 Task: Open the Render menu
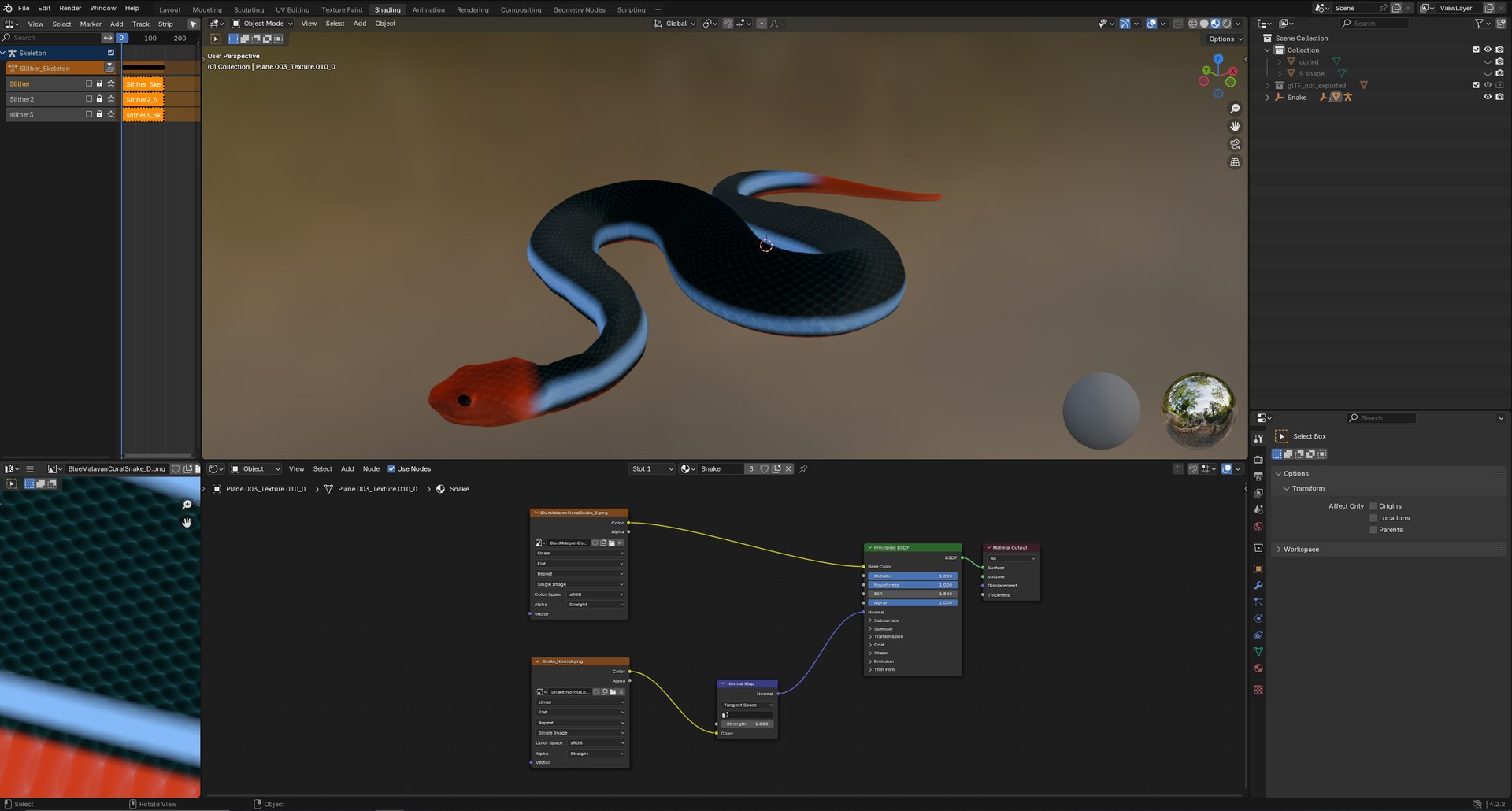pos(70,9)
